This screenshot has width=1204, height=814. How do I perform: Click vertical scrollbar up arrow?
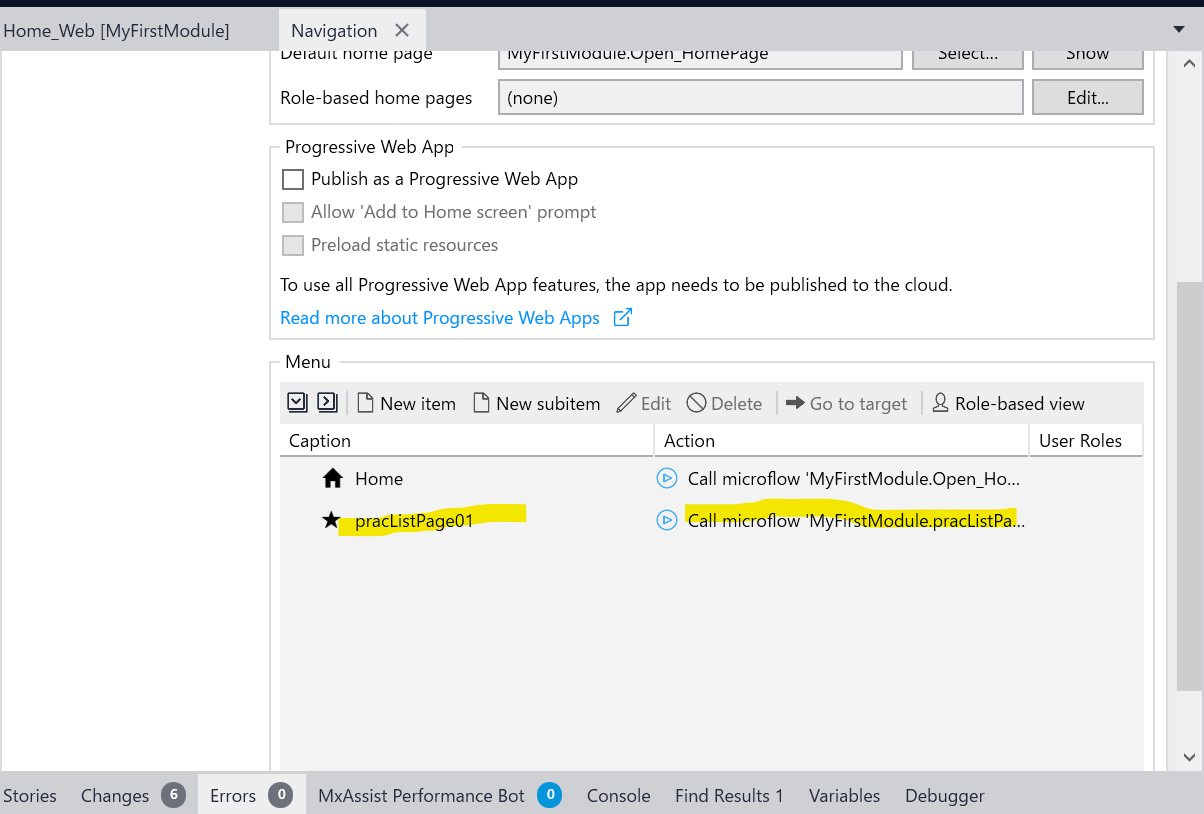click(1189, 63)
